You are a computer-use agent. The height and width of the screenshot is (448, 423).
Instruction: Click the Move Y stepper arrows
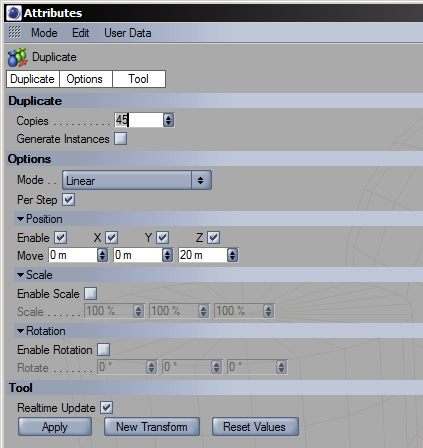click(167, 255)
